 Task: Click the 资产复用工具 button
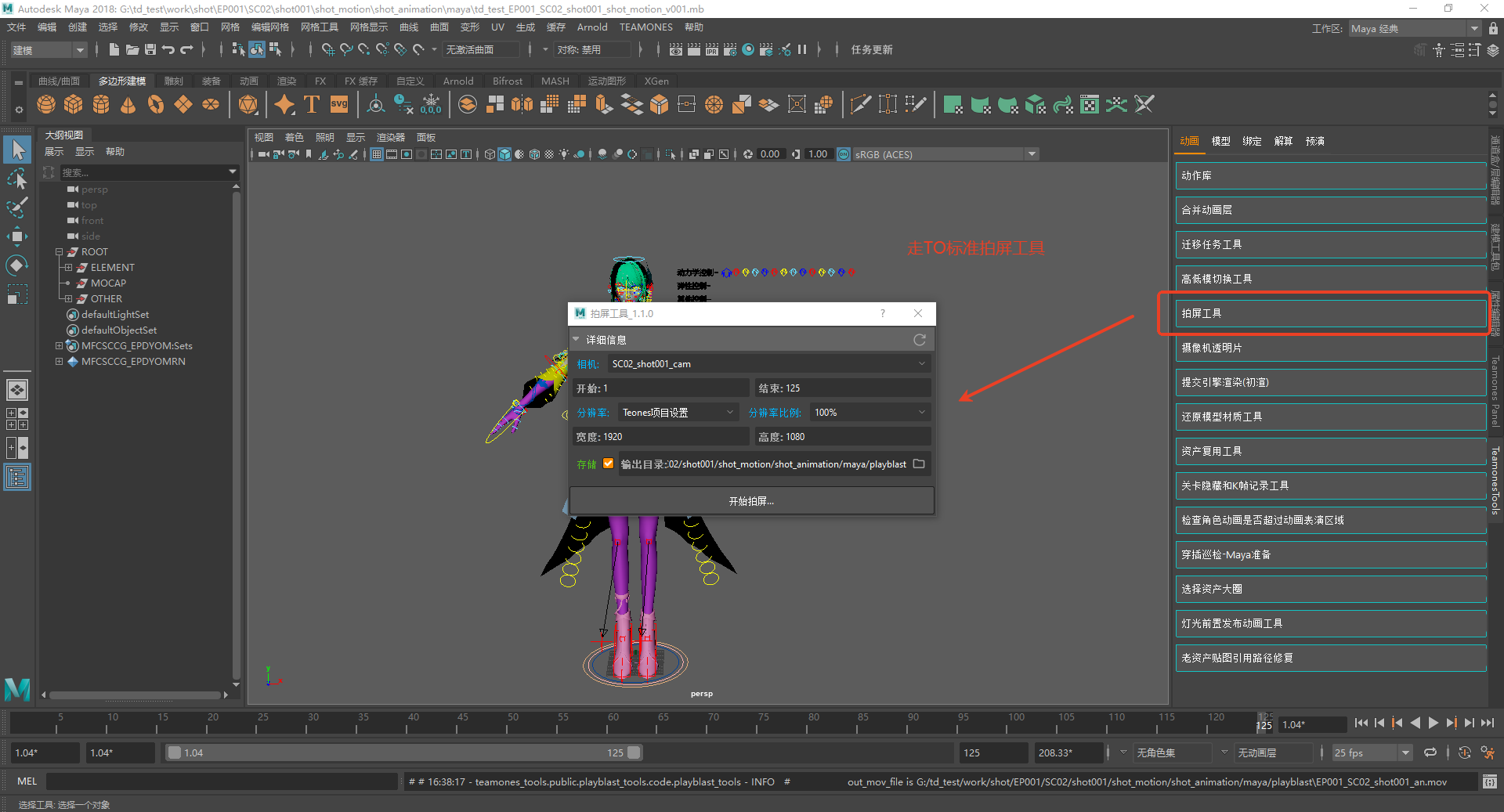pyautogui.click(x=1330, y=451)
